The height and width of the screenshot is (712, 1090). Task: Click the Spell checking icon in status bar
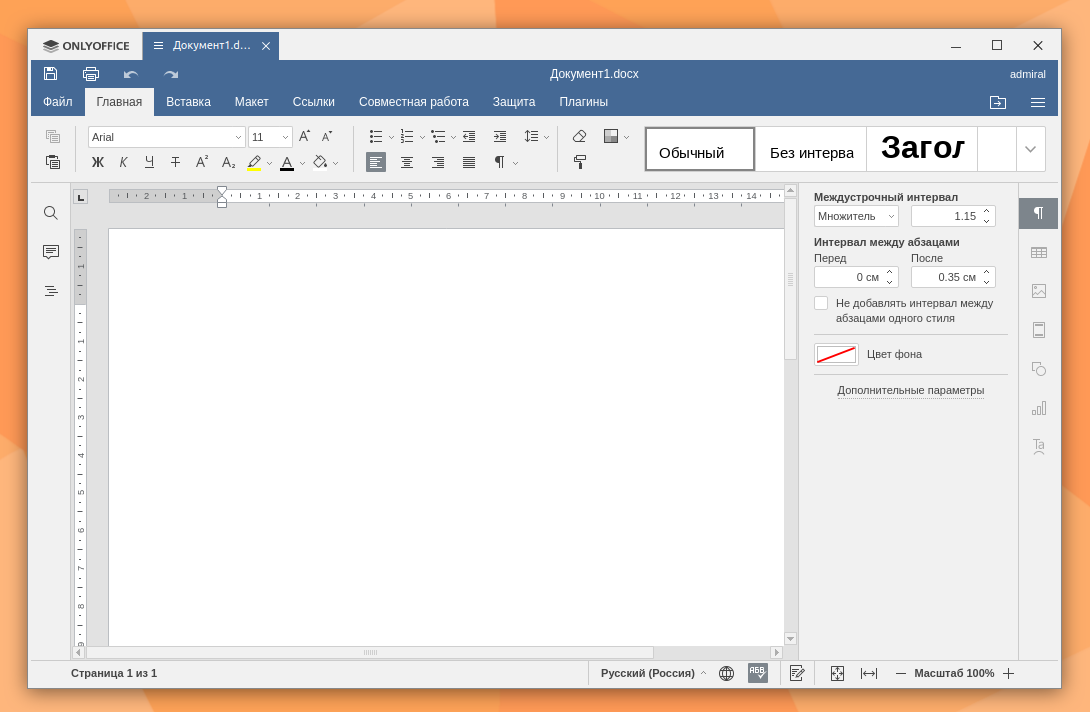758,673
